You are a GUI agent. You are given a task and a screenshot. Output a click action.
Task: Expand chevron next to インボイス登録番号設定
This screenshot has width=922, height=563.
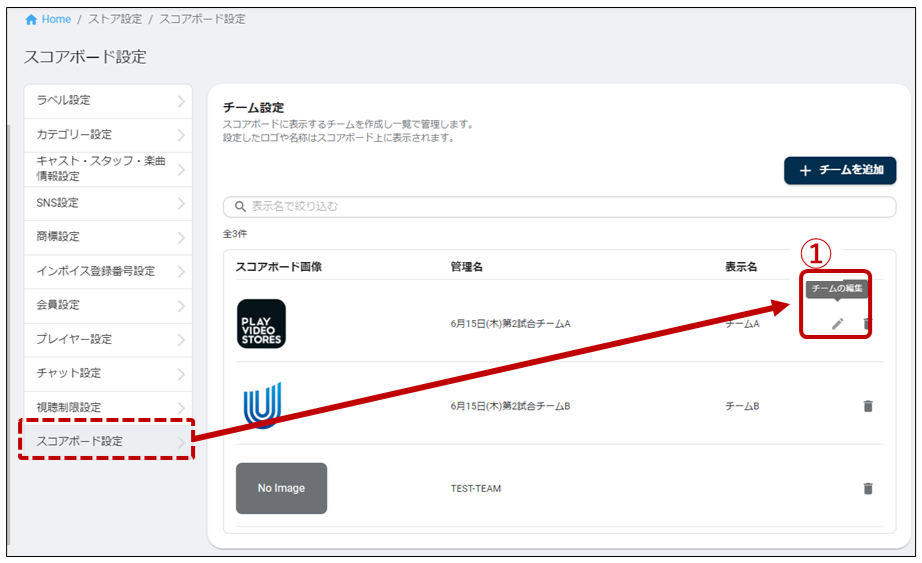[x=181, y=272]
